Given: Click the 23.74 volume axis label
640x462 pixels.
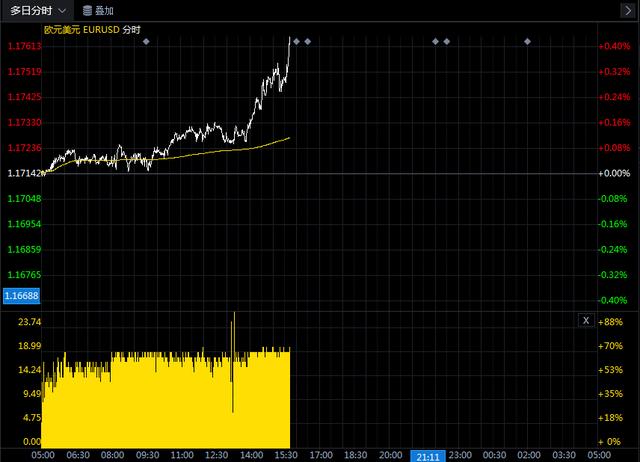Looking at the screenshot, I should point(30,322).
